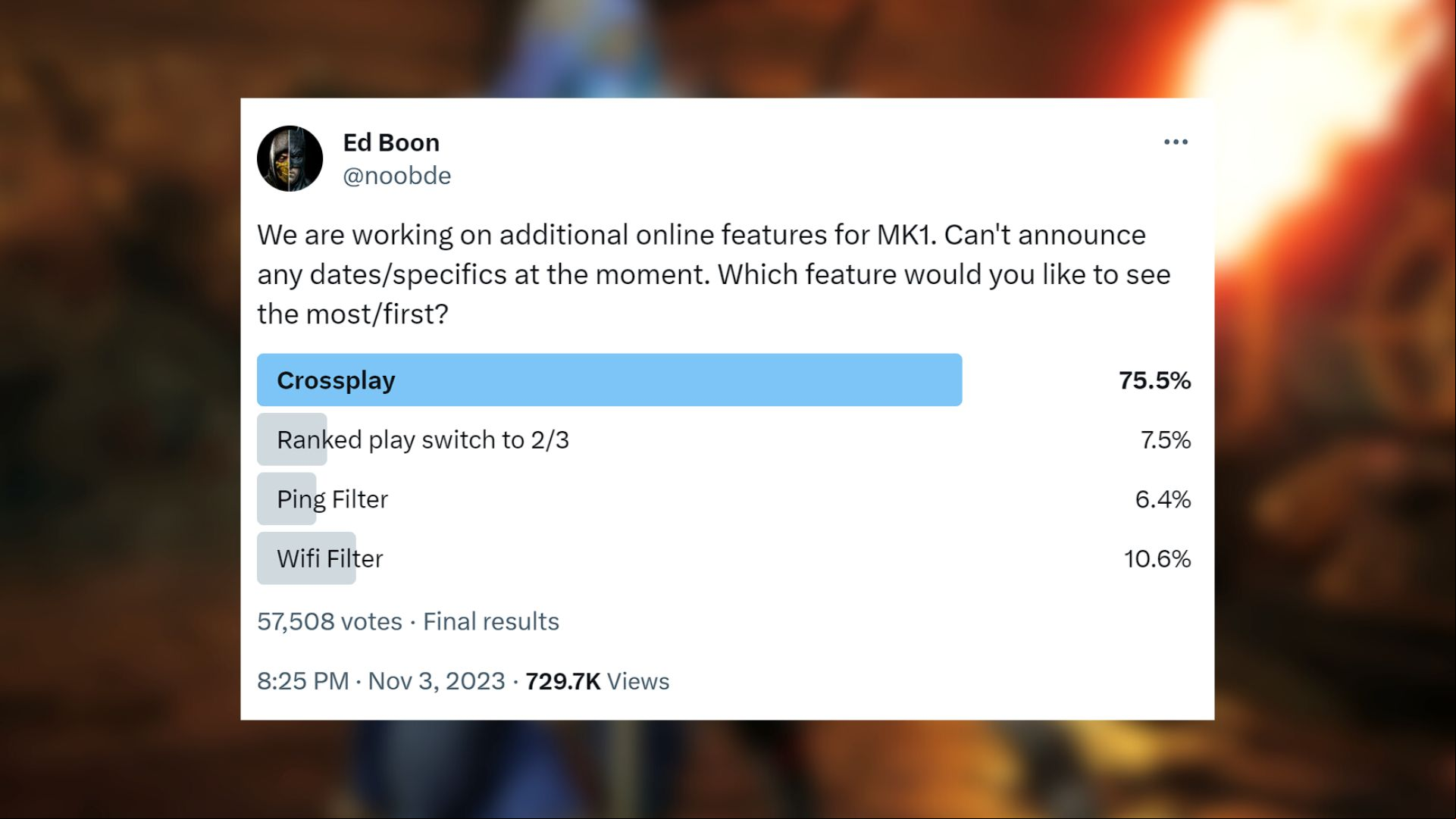
Task: Click the 75.5% Crossplay result
Action: 1154,380
